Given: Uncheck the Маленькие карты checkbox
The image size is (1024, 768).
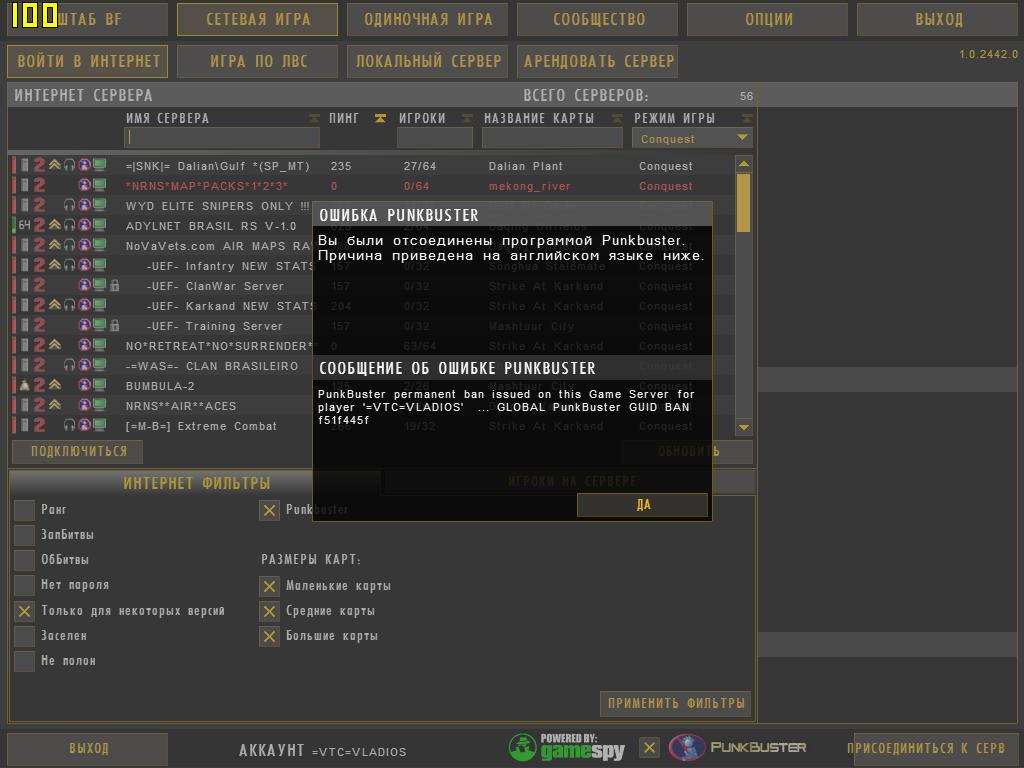Looking at the screenshot, I should click(269, 586).
